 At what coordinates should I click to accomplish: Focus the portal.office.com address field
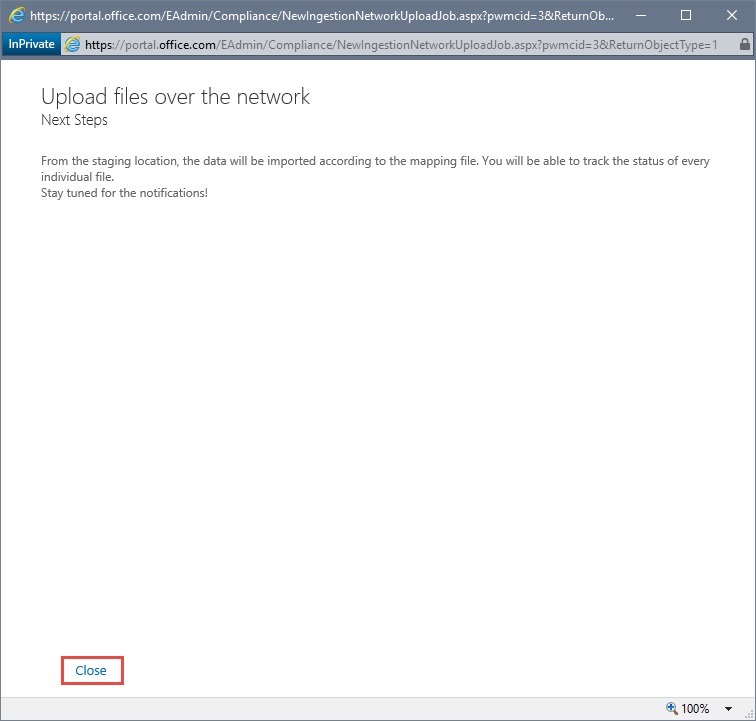[x=401, y=45]
